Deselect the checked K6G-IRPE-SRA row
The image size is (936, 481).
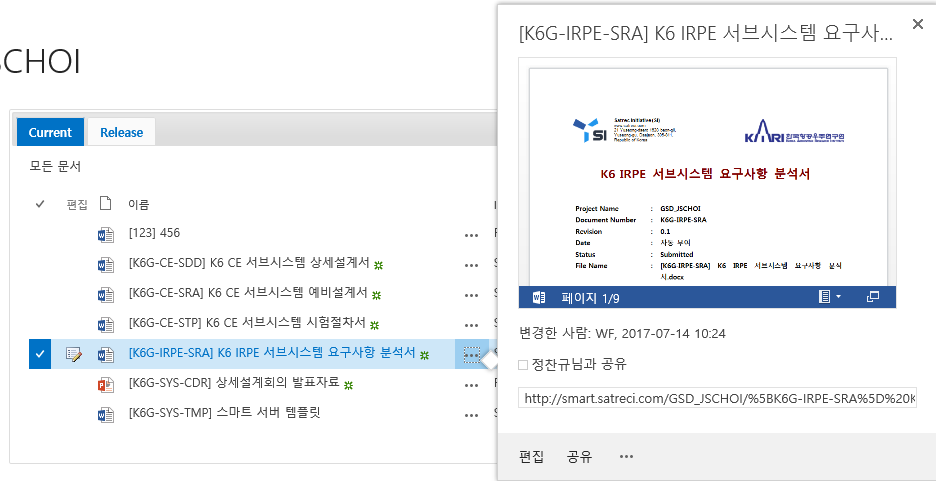click(40, 354)
